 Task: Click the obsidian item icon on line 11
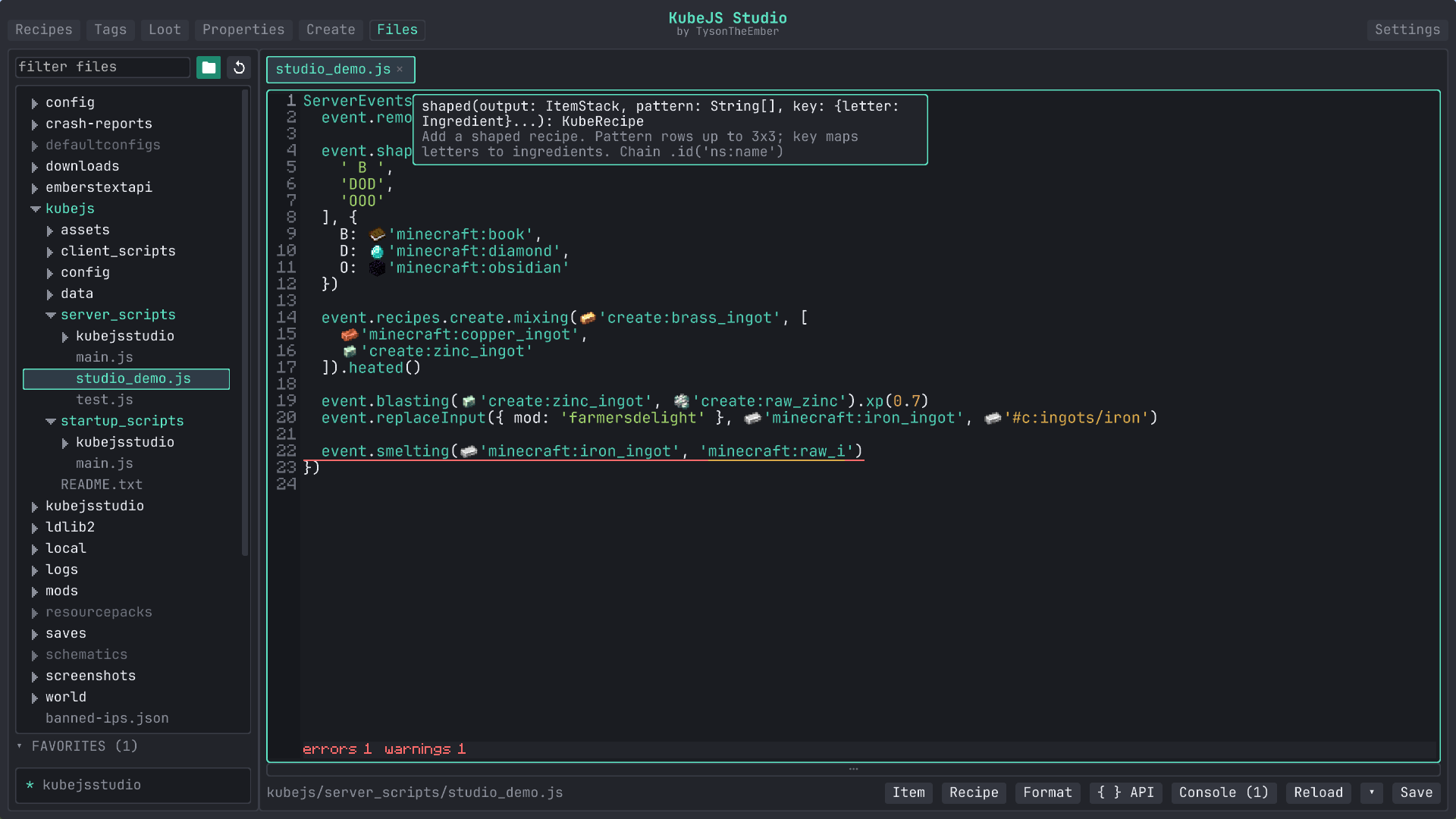pos(377,268)
